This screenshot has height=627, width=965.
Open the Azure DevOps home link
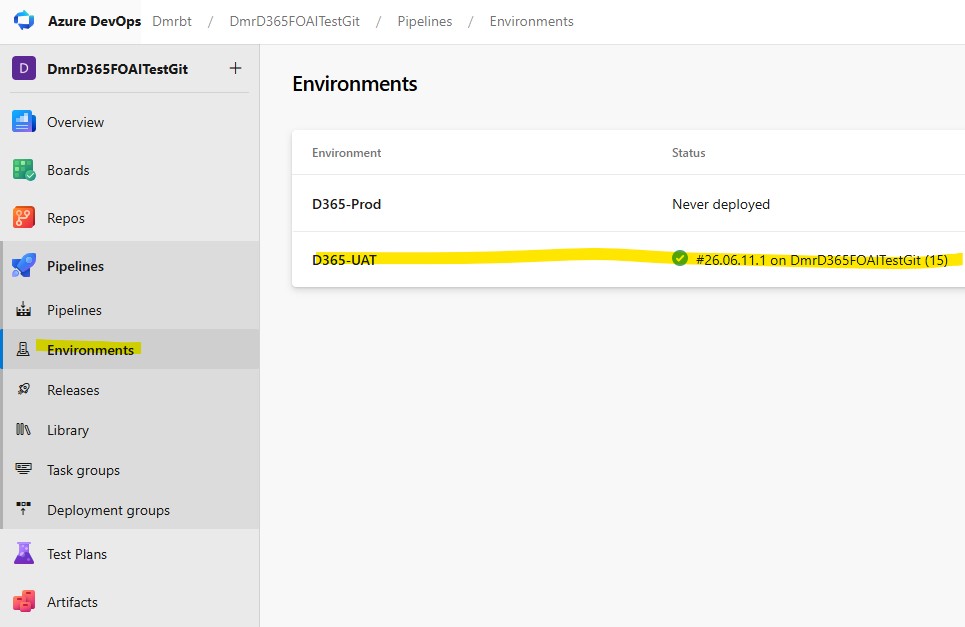pyautogui.click(x=94, y=21)
